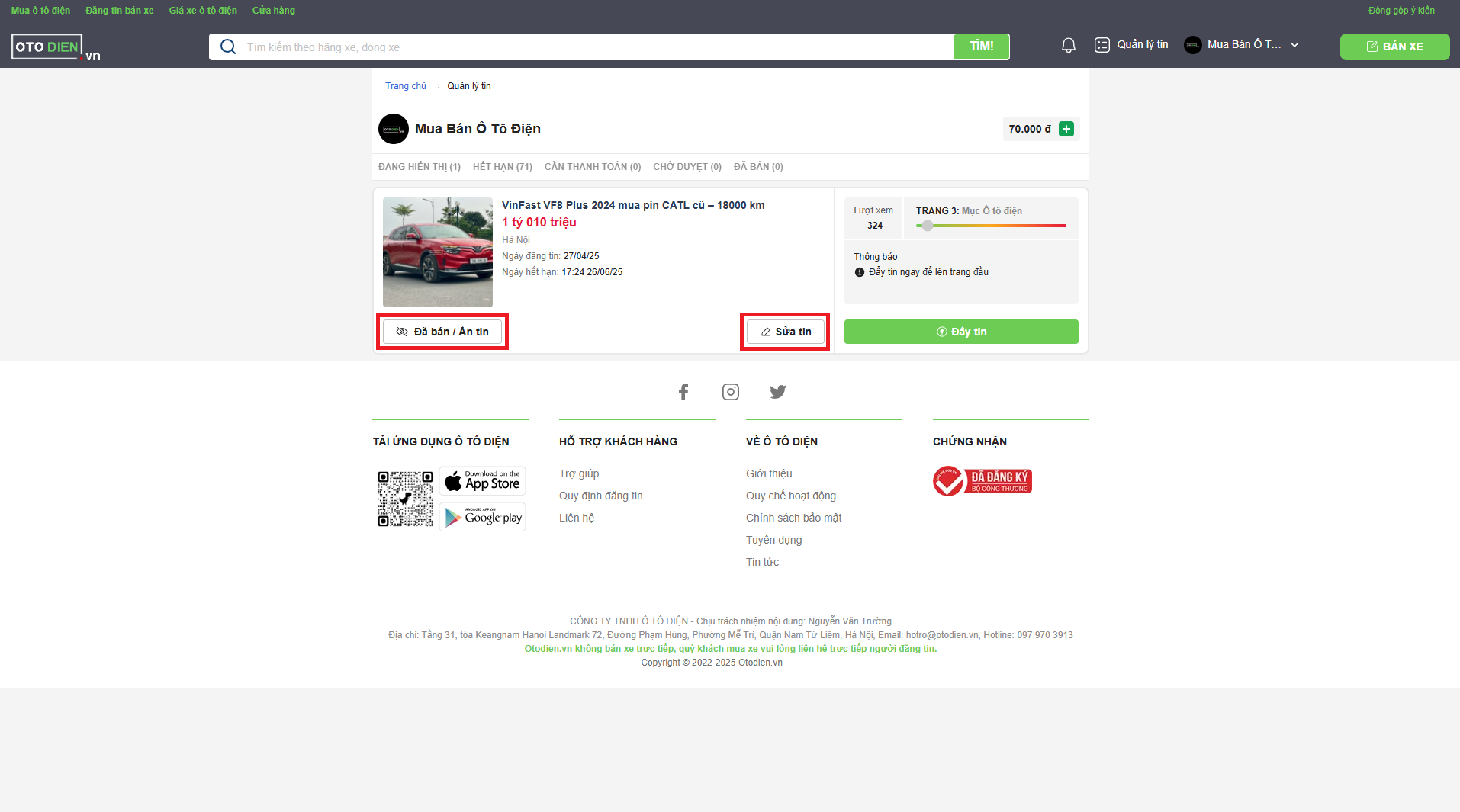Click the Trang chủ breadcrumb link
Image resolution: width=1460 pixels, height=812 pixels.
405,86
